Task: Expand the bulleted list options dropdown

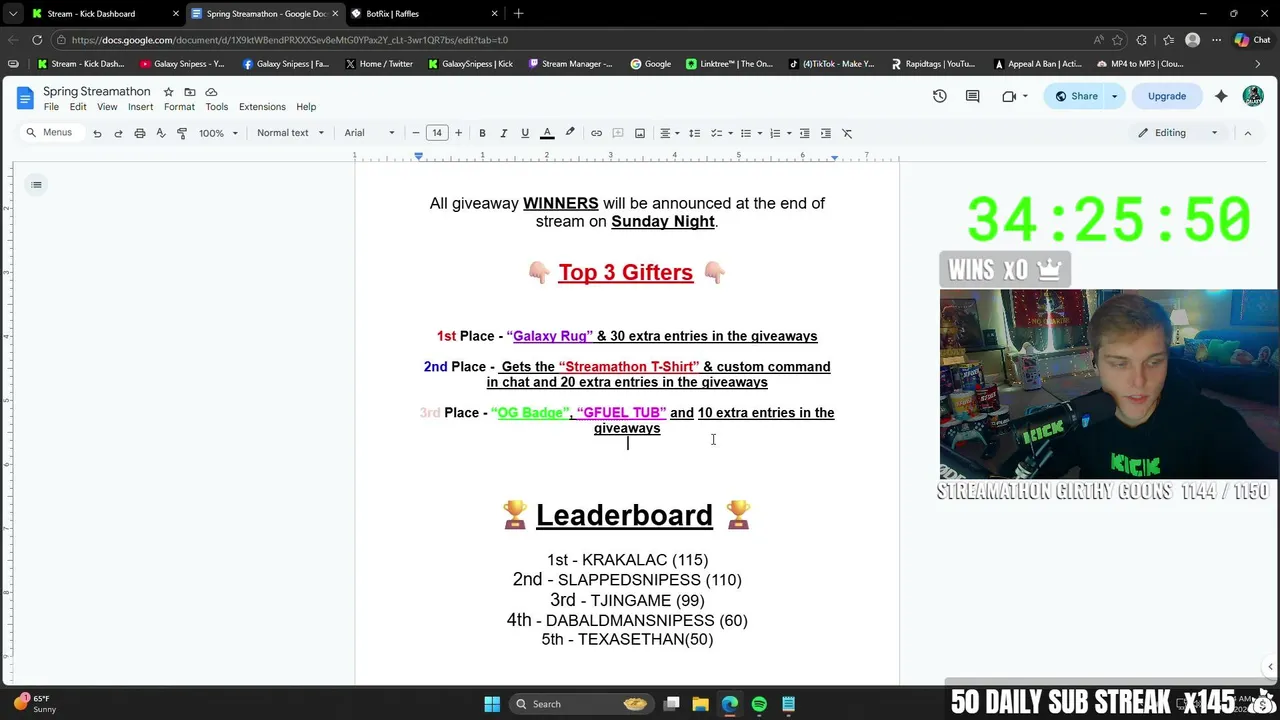Action: [760, 133]
